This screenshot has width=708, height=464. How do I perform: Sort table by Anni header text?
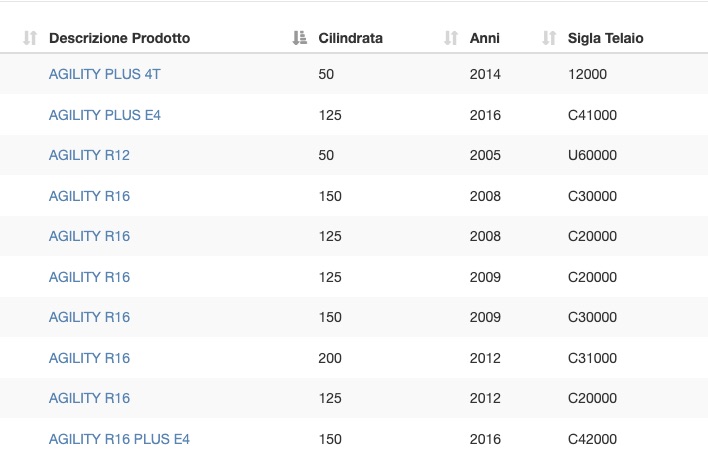[484, 38]
